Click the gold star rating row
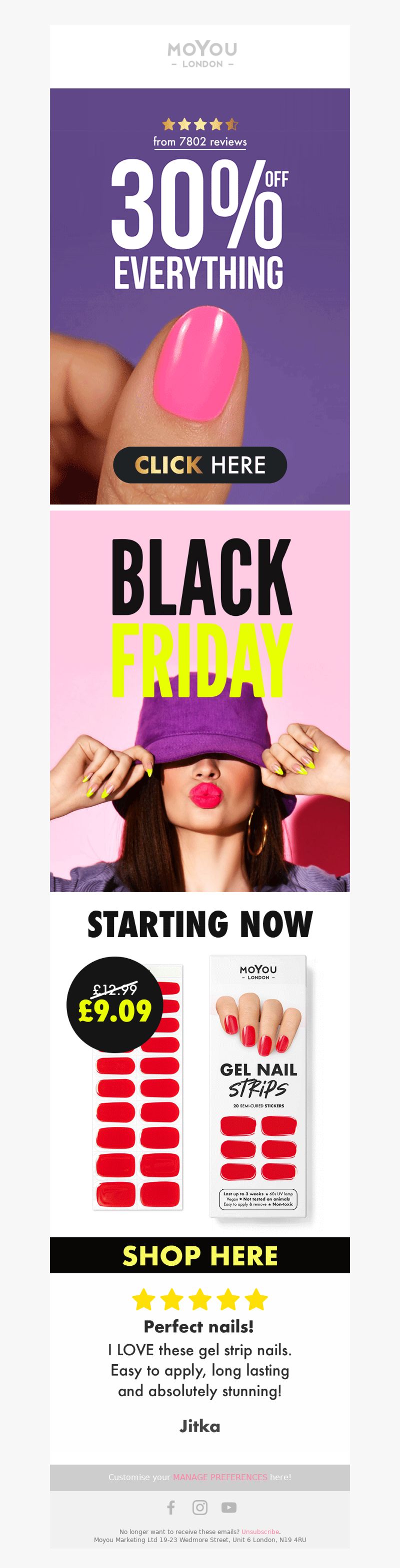400x1568 pixels. point(199,125)
